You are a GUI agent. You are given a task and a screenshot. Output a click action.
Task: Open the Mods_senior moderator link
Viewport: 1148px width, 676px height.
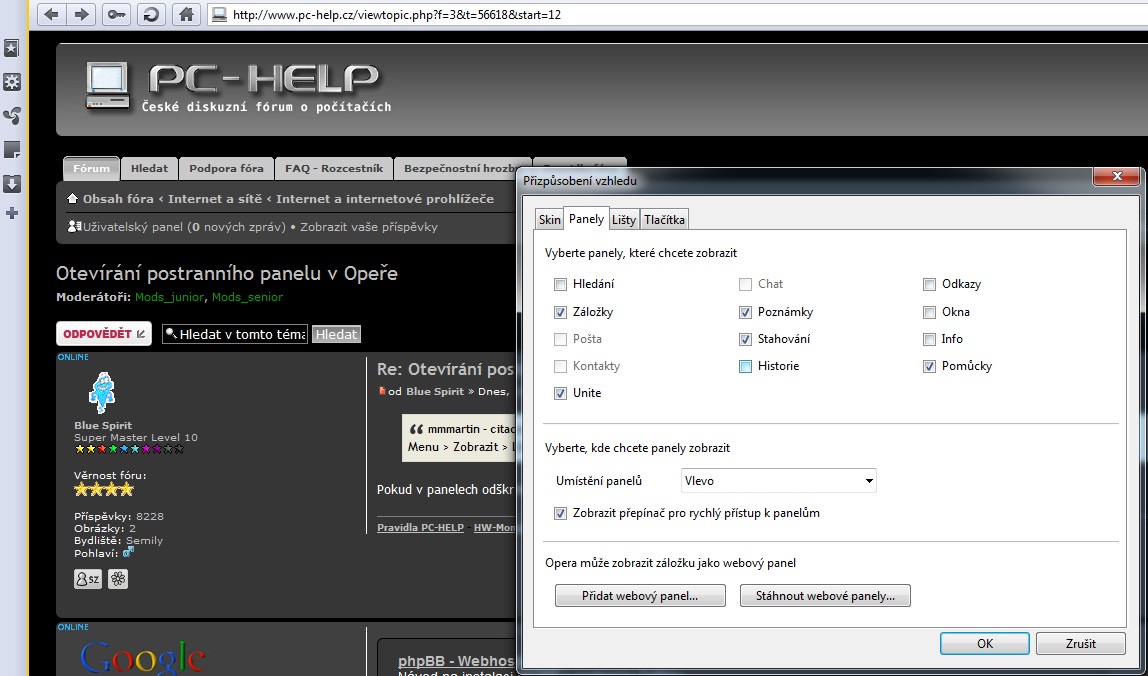[x=247, y=297]
